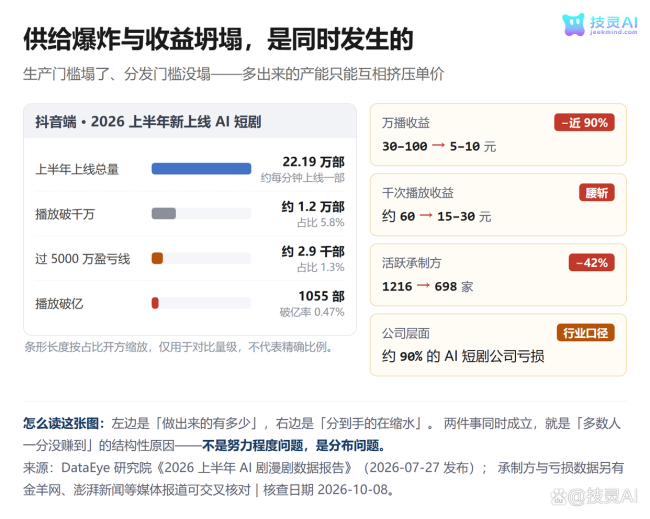The image size is (650, 519).
Task: Click the red bar for 播放破亿
Action: pyautogui.click(x=155, y=303)
